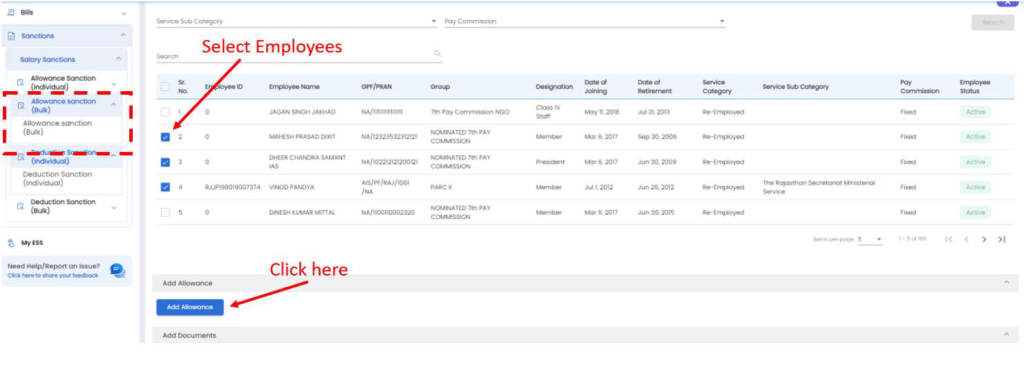
Task: Expand the Bills menu chevron
Action: tap(124, 13)
